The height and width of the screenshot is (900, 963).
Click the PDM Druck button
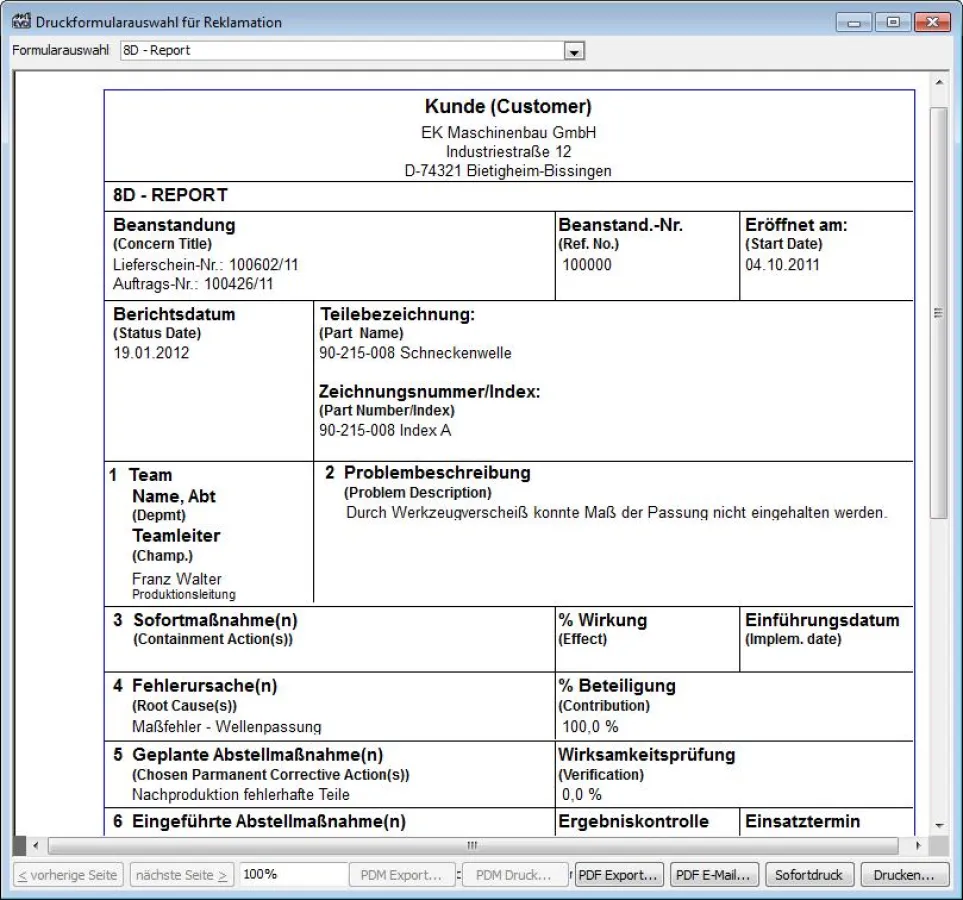click(x=514, y=873)
